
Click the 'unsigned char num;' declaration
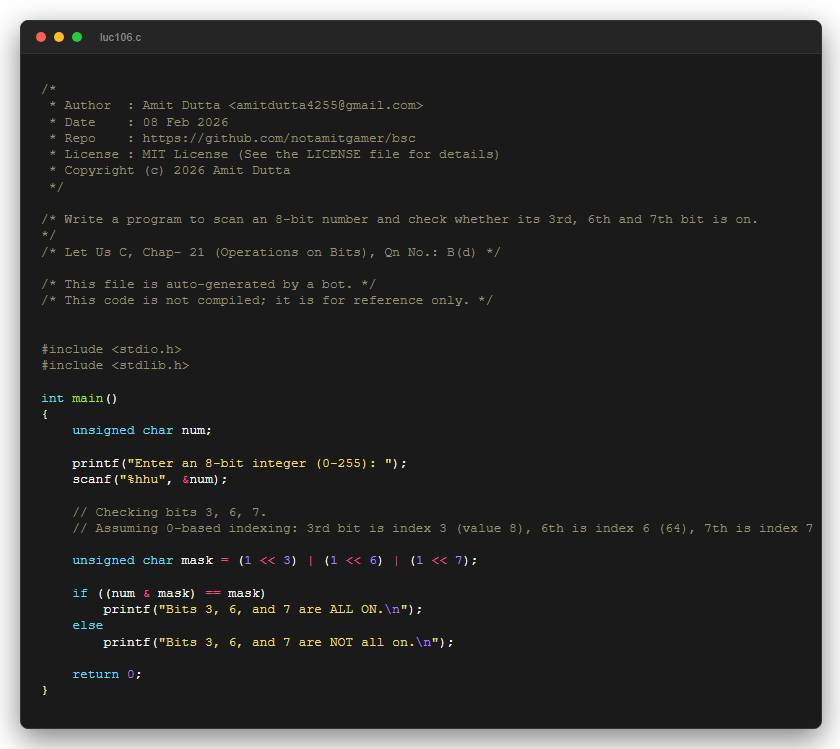tap(142, 430)
